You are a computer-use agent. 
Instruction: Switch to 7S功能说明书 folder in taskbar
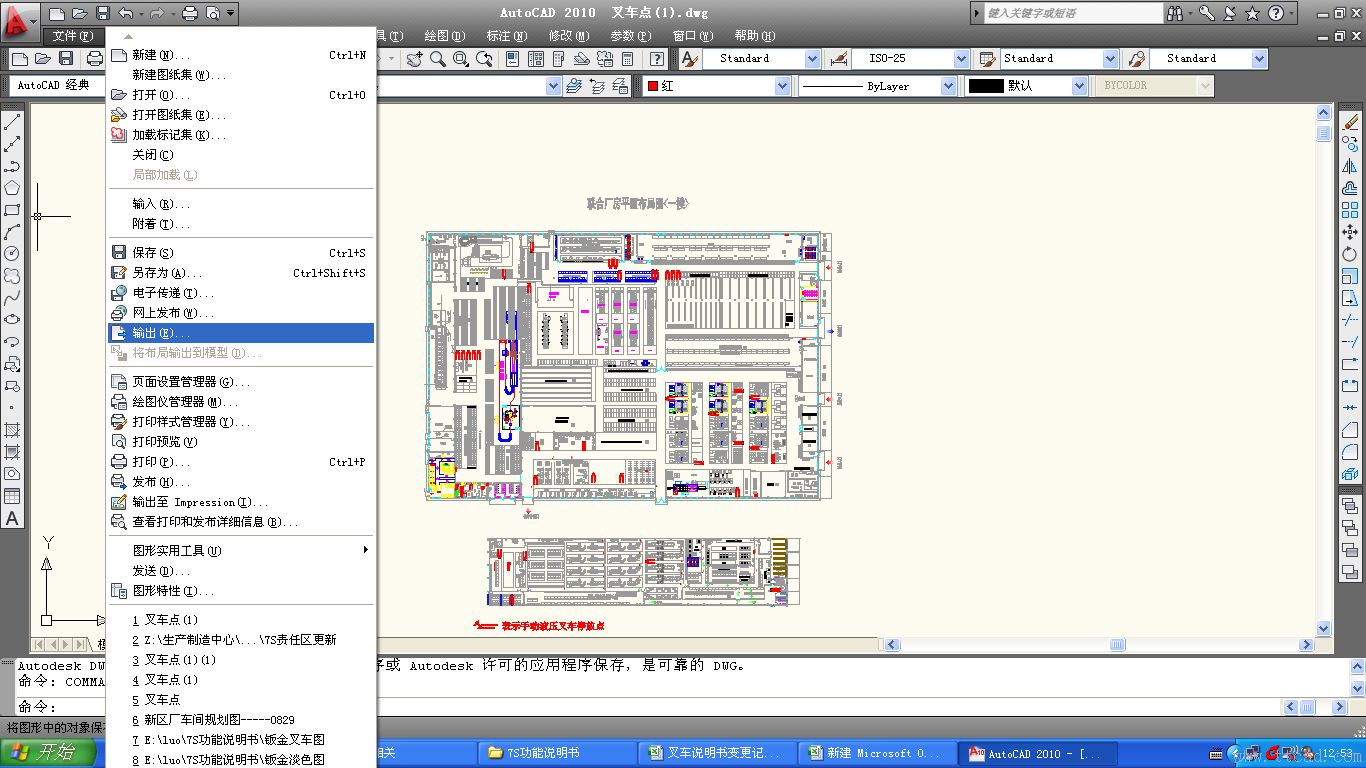555,753
